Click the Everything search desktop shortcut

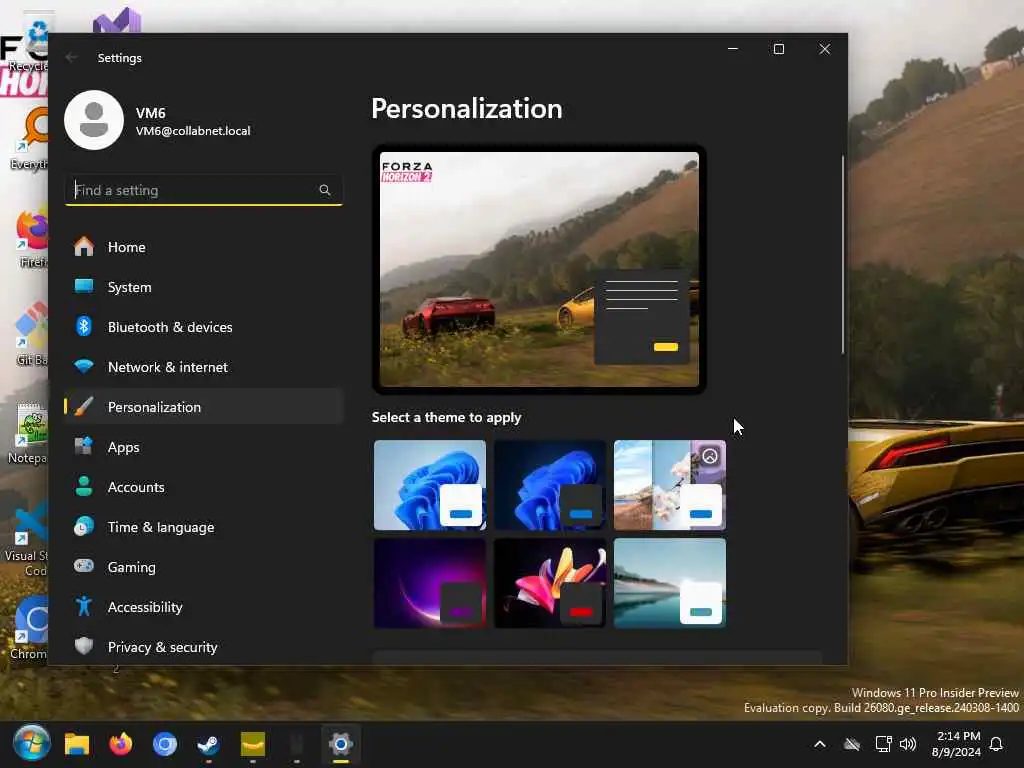[29, 139]
